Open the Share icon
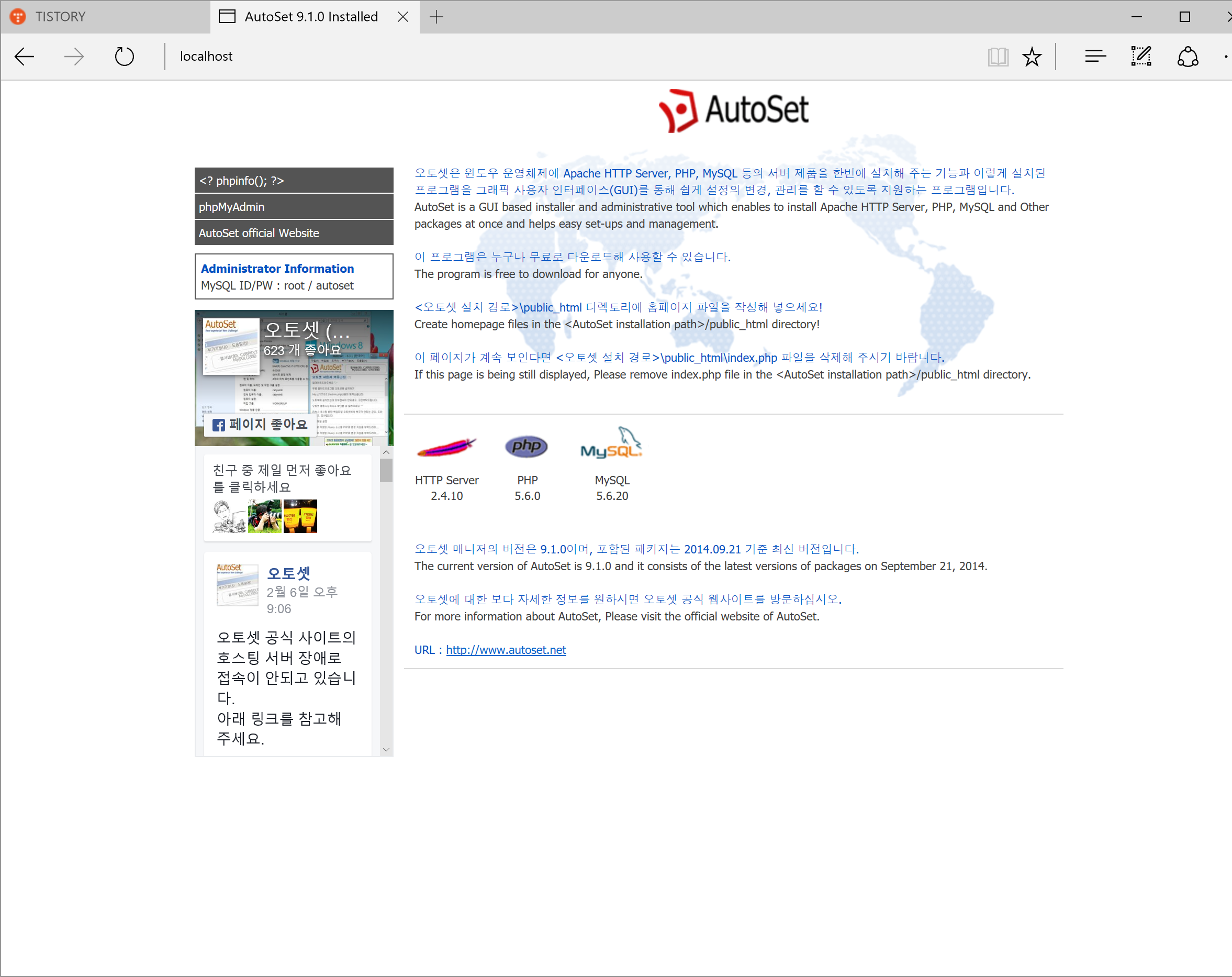Screen dimensions: 1232x977 point(1188,57)
